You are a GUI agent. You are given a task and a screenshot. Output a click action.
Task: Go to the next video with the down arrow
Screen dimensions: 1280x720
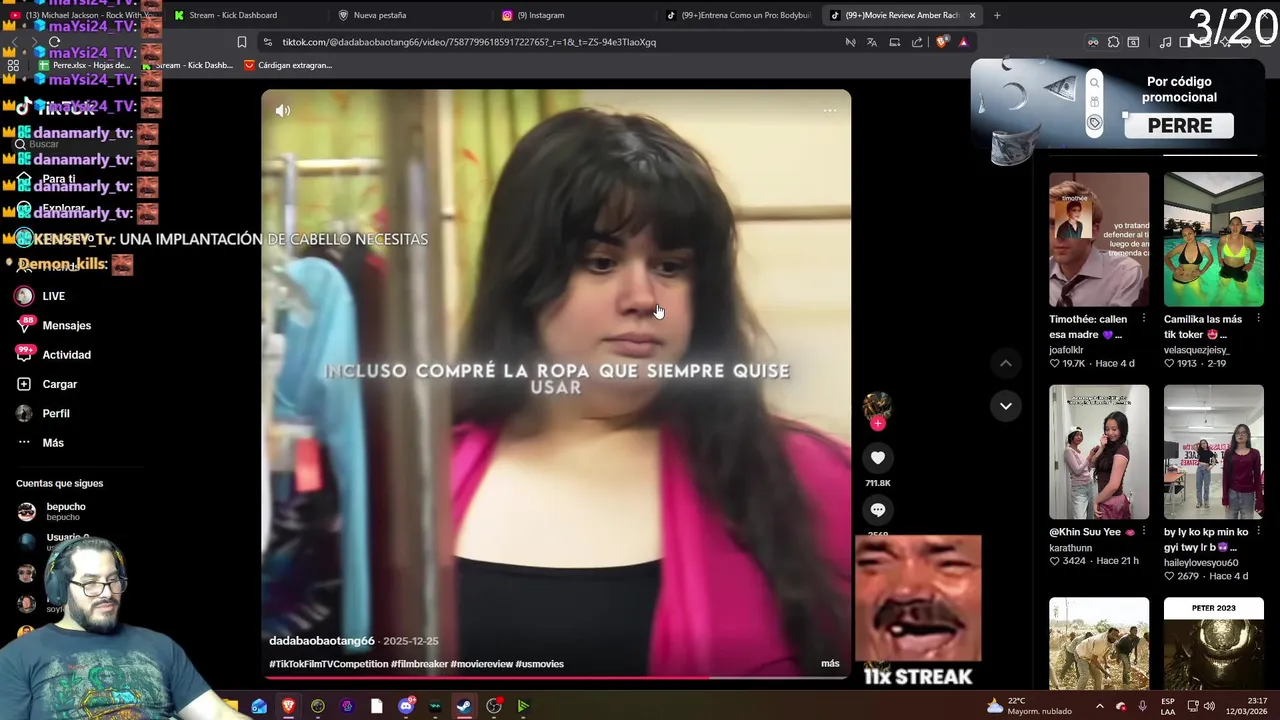point(1006,406)
